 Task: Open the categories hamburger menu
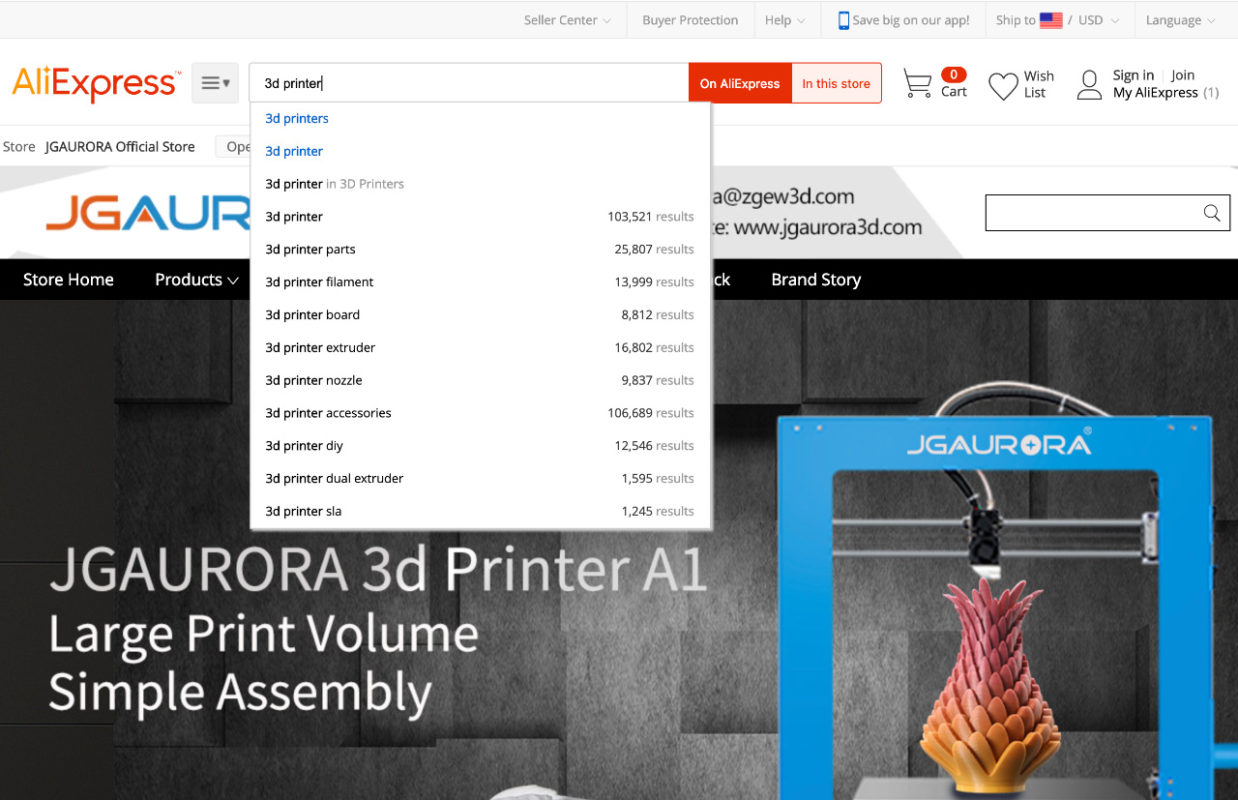coord(215,83)
